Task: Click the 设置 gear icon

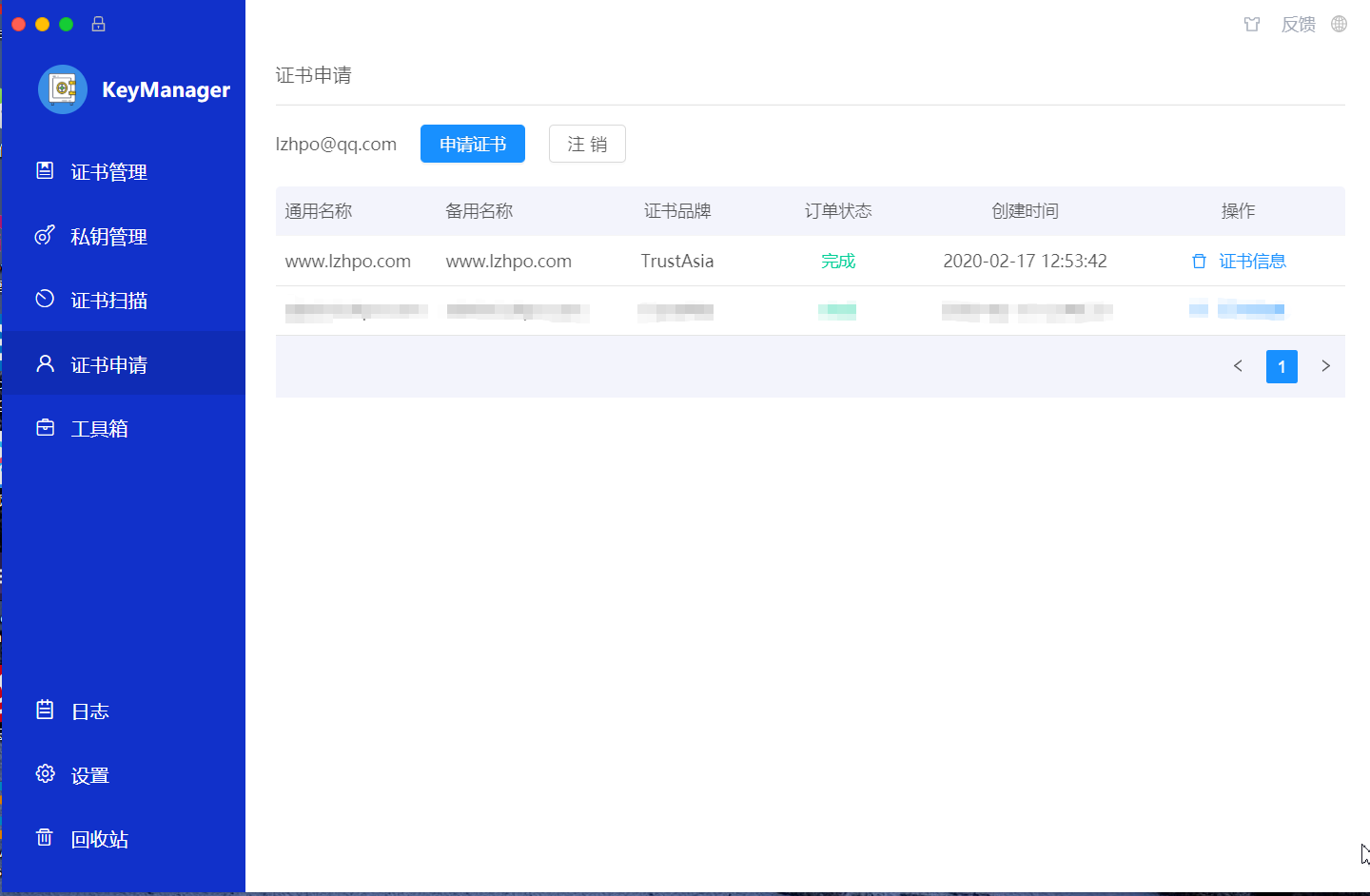Action: (45, 774)
